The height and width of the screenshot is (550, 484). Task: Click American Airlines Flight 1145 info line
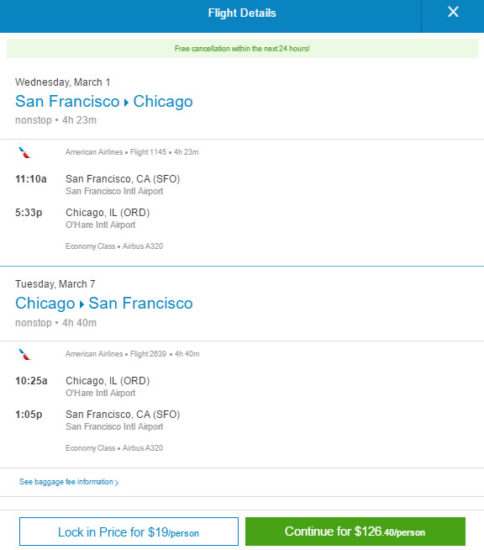(132, 152)
